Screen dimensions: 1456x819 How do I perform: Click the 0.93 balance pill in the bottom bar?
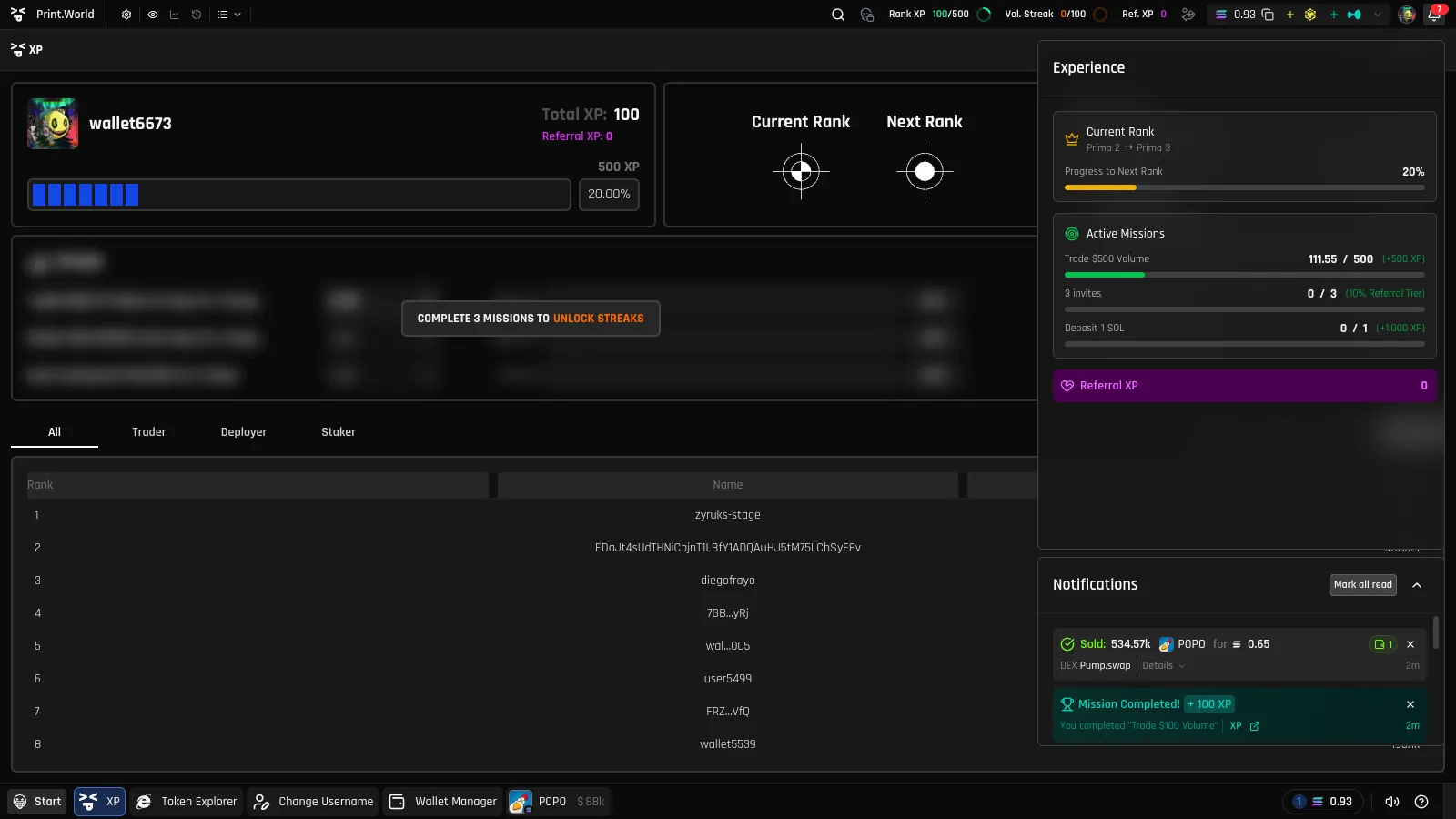[1324, 802]
